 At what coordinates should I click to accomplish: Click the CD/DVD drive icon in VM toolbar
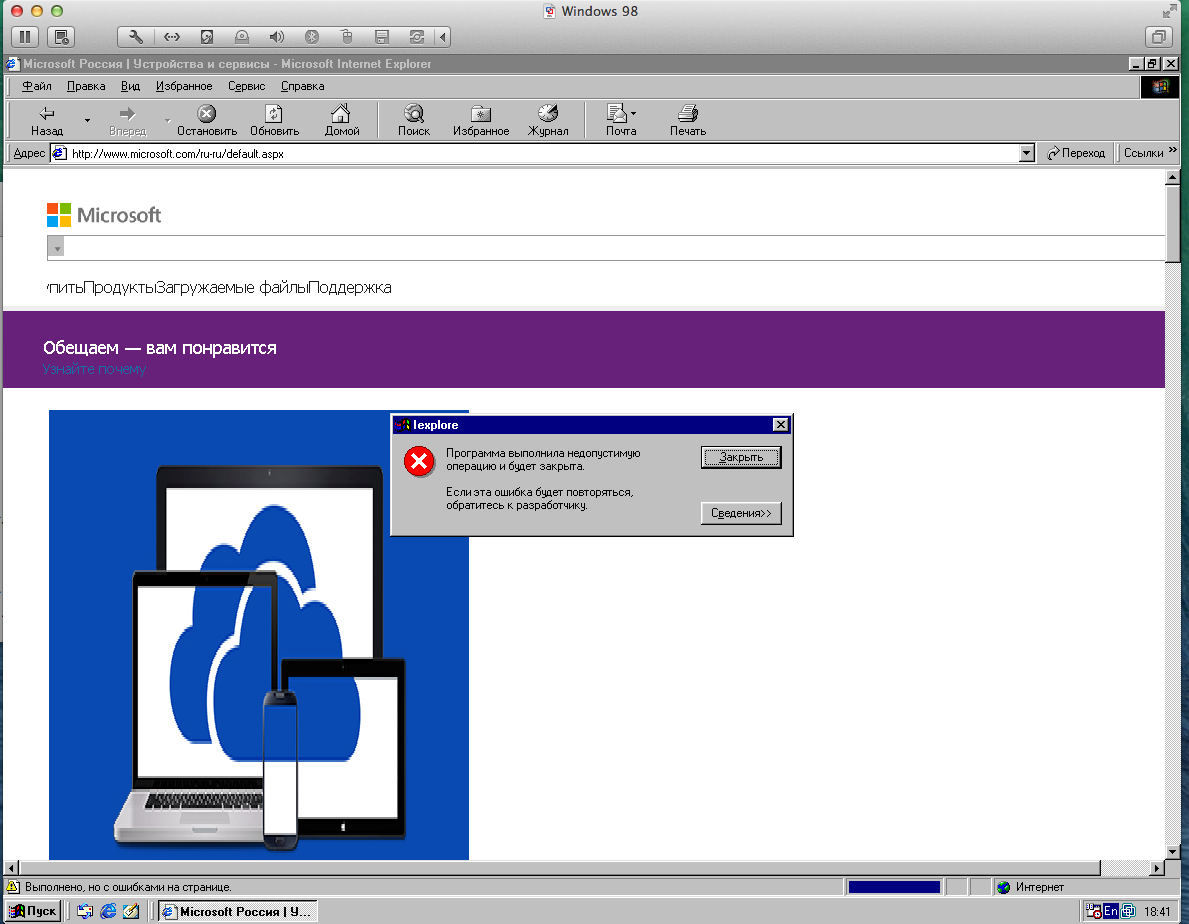click(242, 36)
